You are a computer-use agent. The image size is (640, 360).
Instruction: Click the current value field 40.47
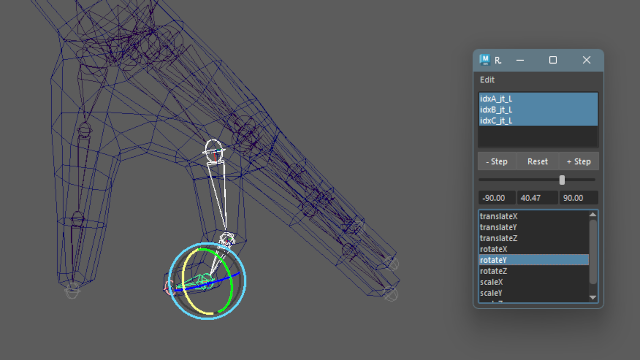[537, 198]
